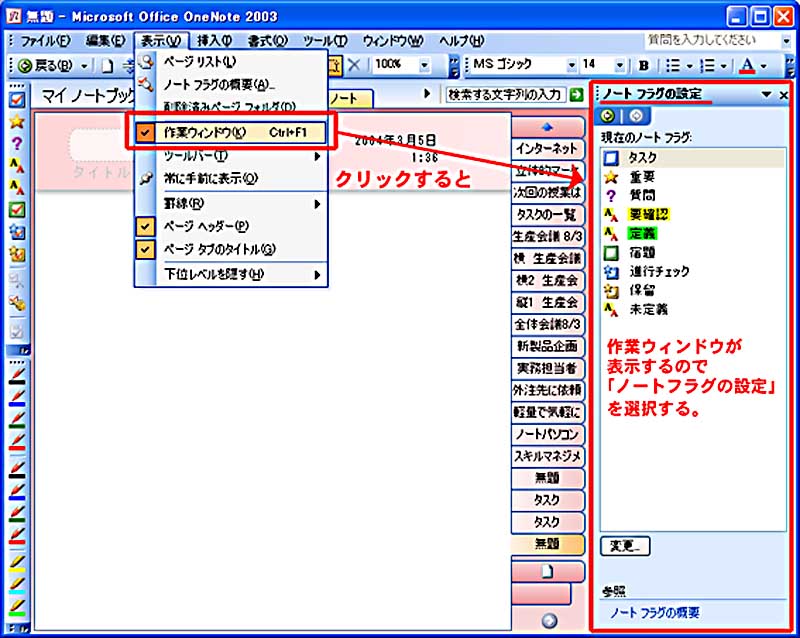
Task: Select the thin blue pen
Action: 17,398
